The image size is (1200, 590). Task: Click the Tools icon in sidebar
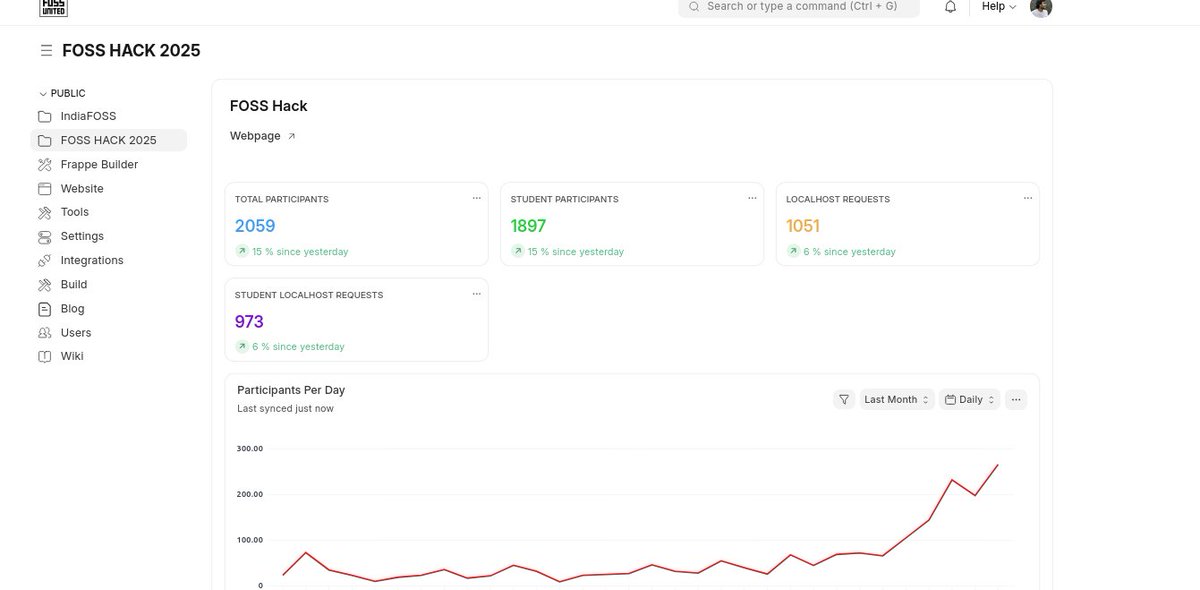click(x=44, y=212)
